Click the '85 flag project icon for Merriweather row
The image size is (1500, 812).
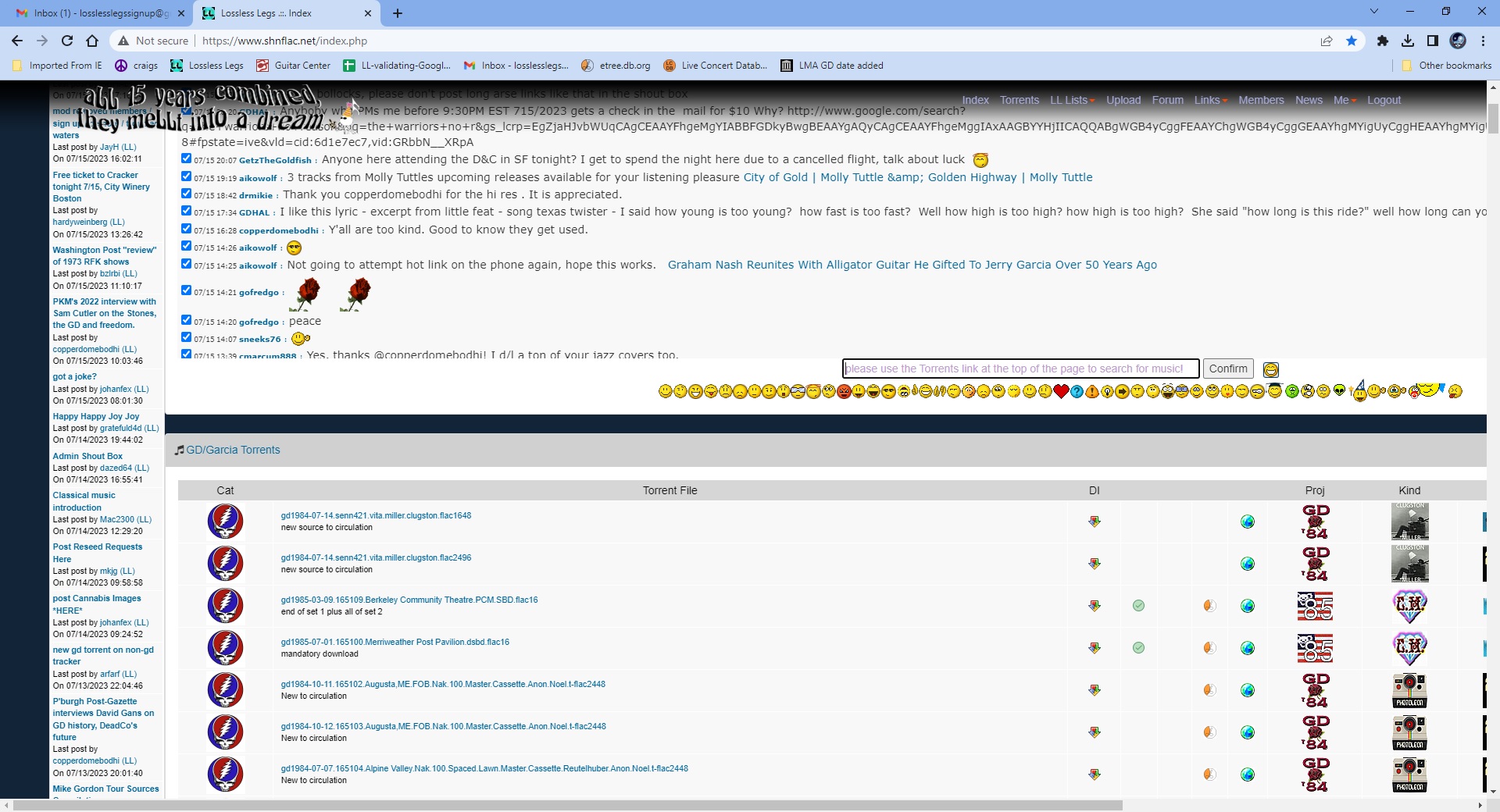click(x=1316, y=648)
